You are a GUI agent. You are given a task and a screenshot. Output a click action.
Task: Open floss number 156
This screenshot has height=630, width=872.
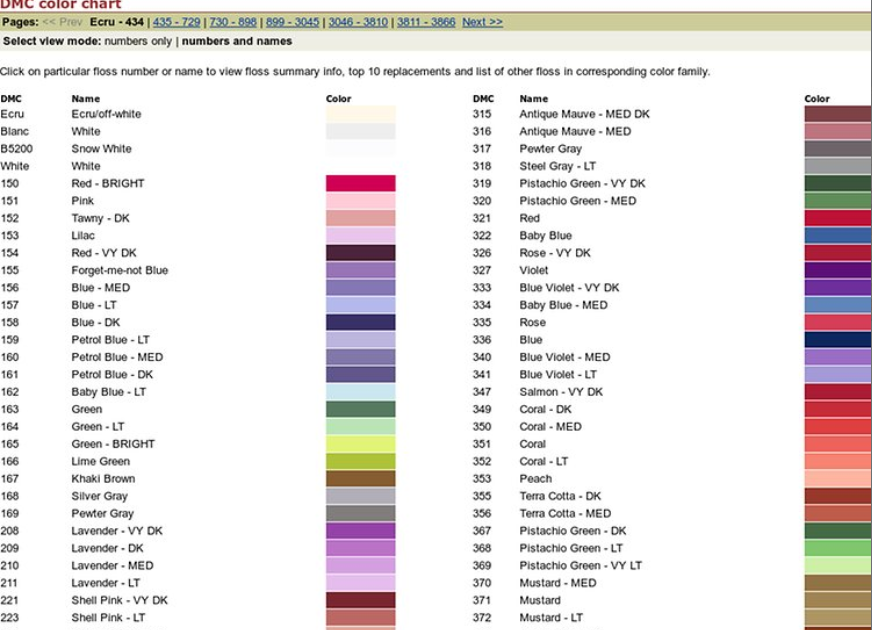9,288
